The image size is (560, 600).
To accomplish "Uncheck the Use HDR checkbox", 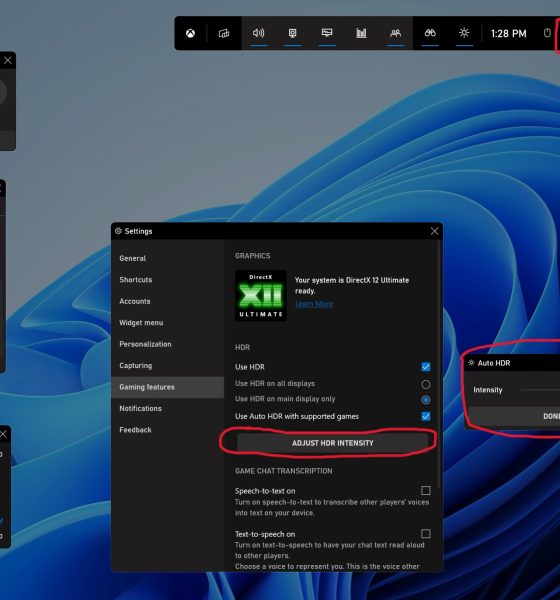I will coord(426,367).
